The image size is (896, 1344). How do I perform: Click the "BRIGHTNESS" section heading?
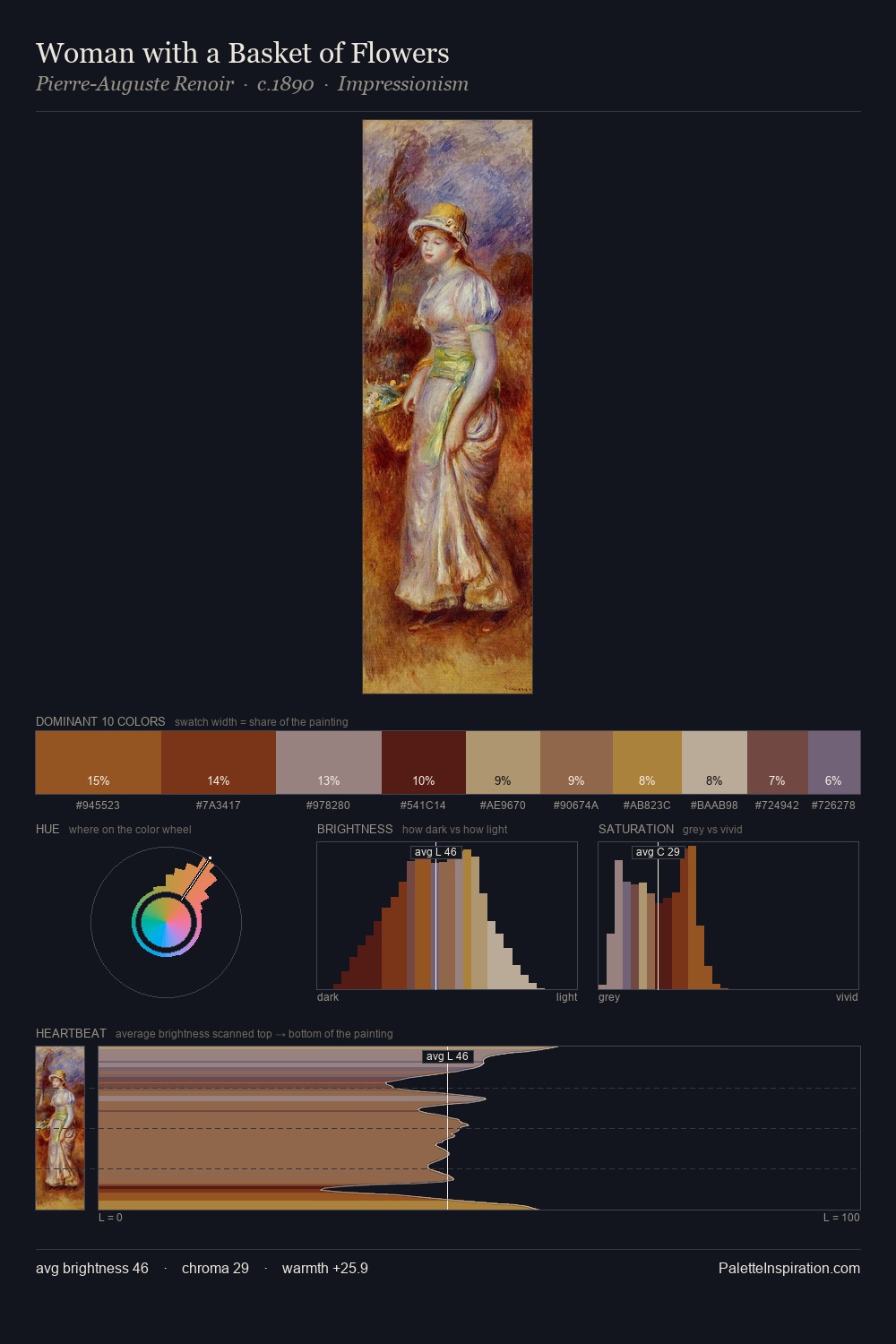[355, 829]
